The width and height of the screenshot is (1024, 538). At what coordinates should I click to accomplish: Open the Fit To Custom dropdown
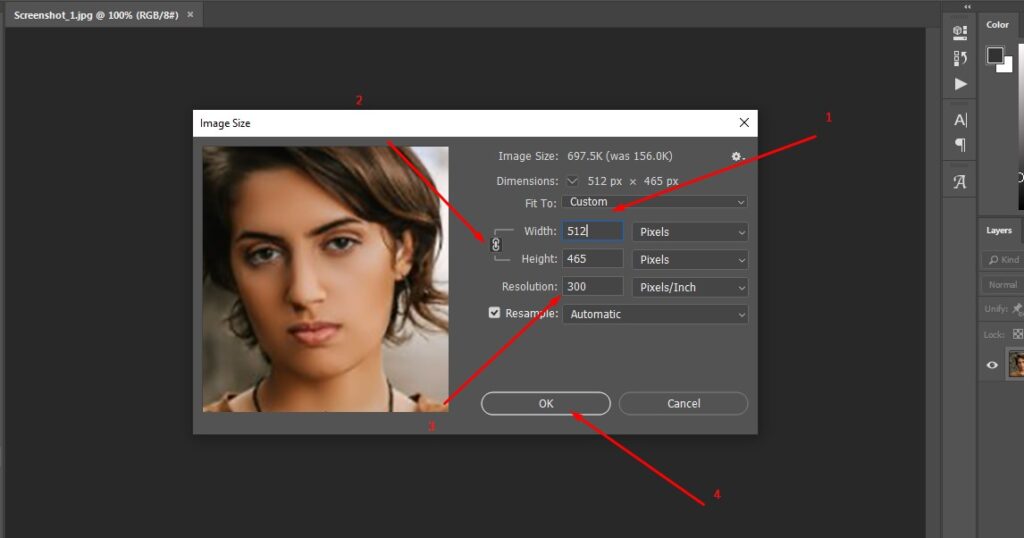point(655,202)
